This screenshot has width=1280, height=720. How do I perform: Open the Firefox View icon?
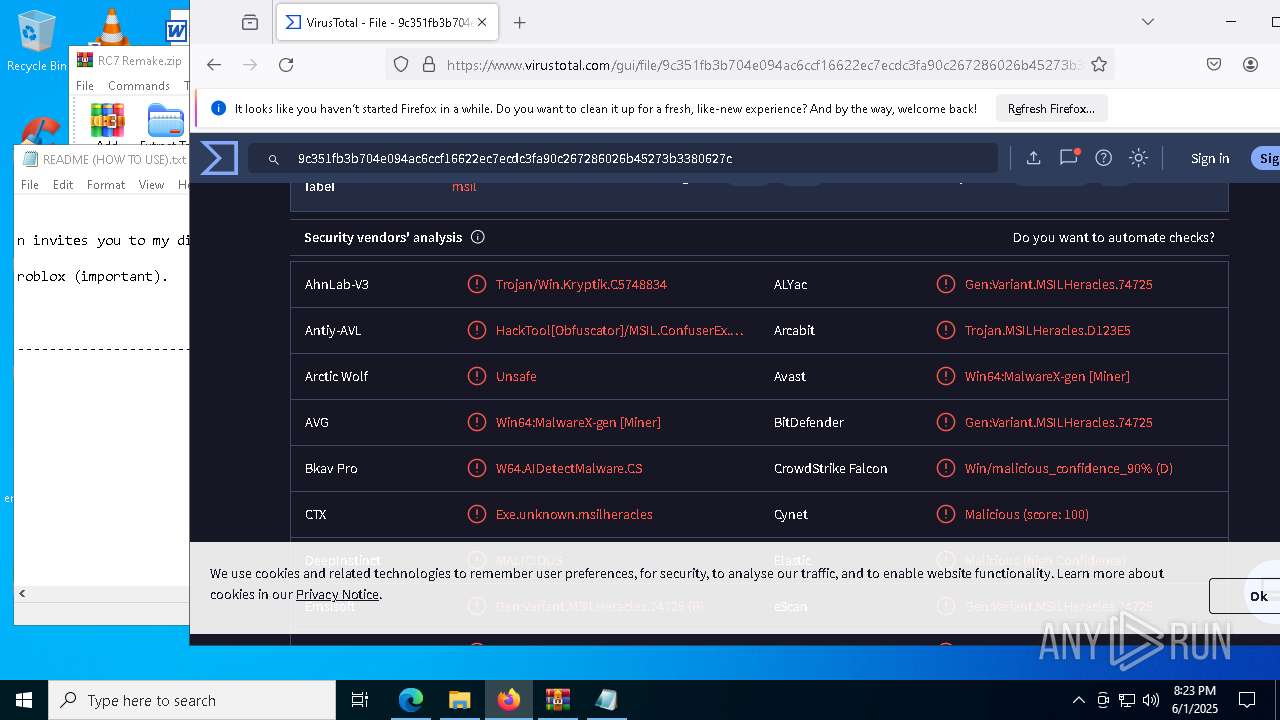click(x=250, y=22)
